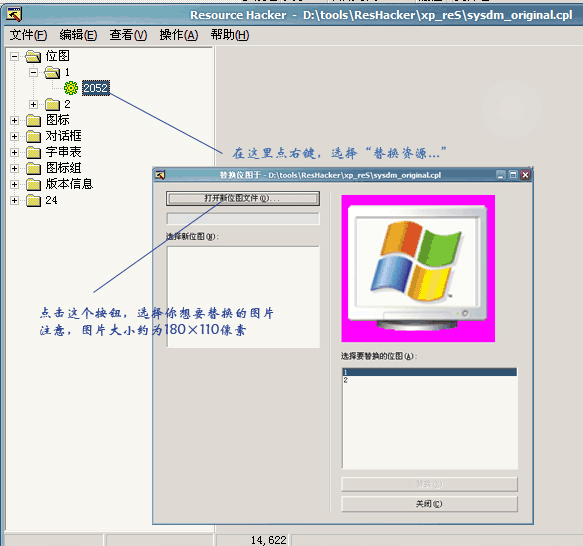Select the 版本信息 tree label

coord(69,184)
